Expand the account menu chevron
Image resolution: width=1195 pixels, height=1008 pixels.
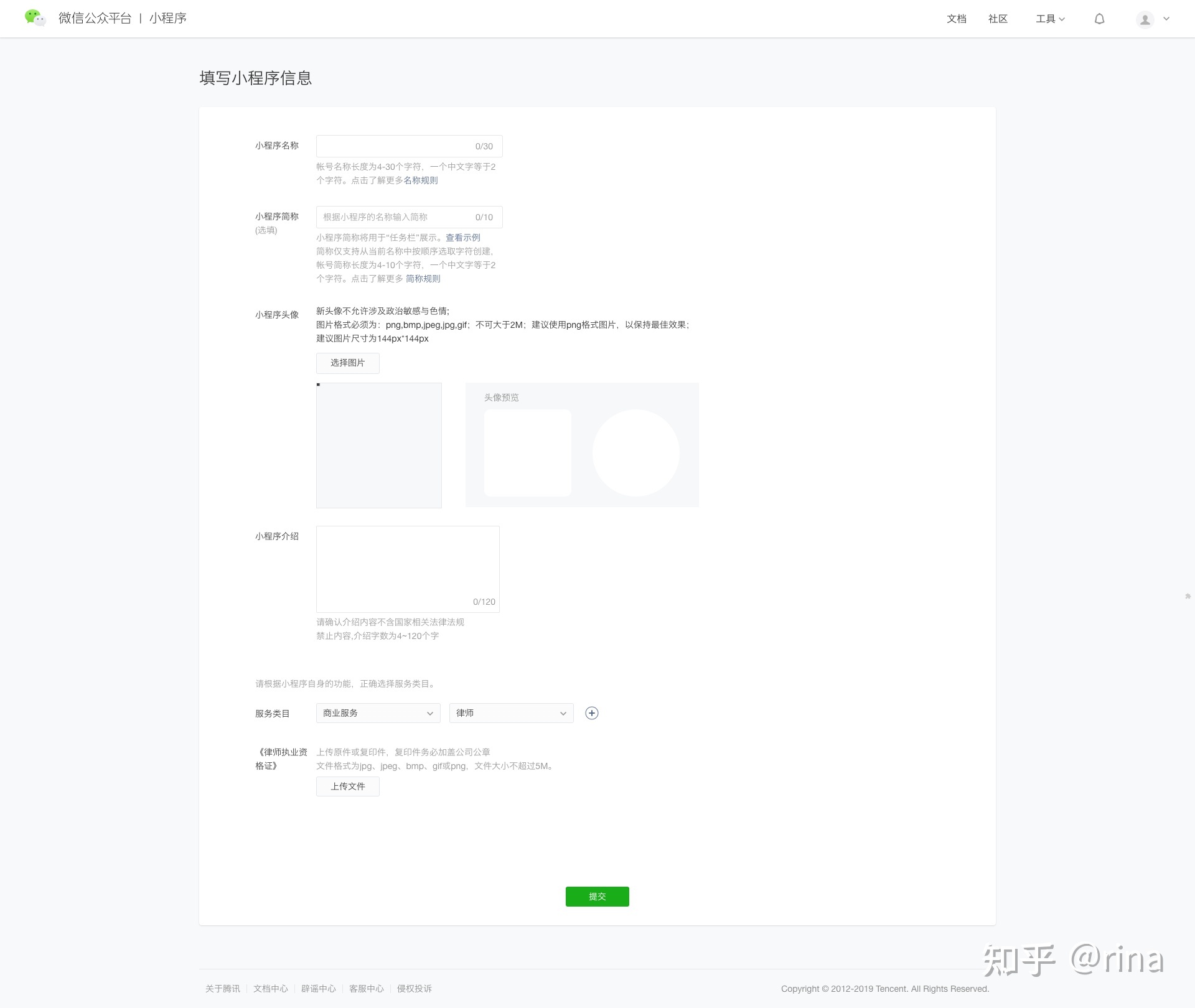click(x=1166, y=19)
